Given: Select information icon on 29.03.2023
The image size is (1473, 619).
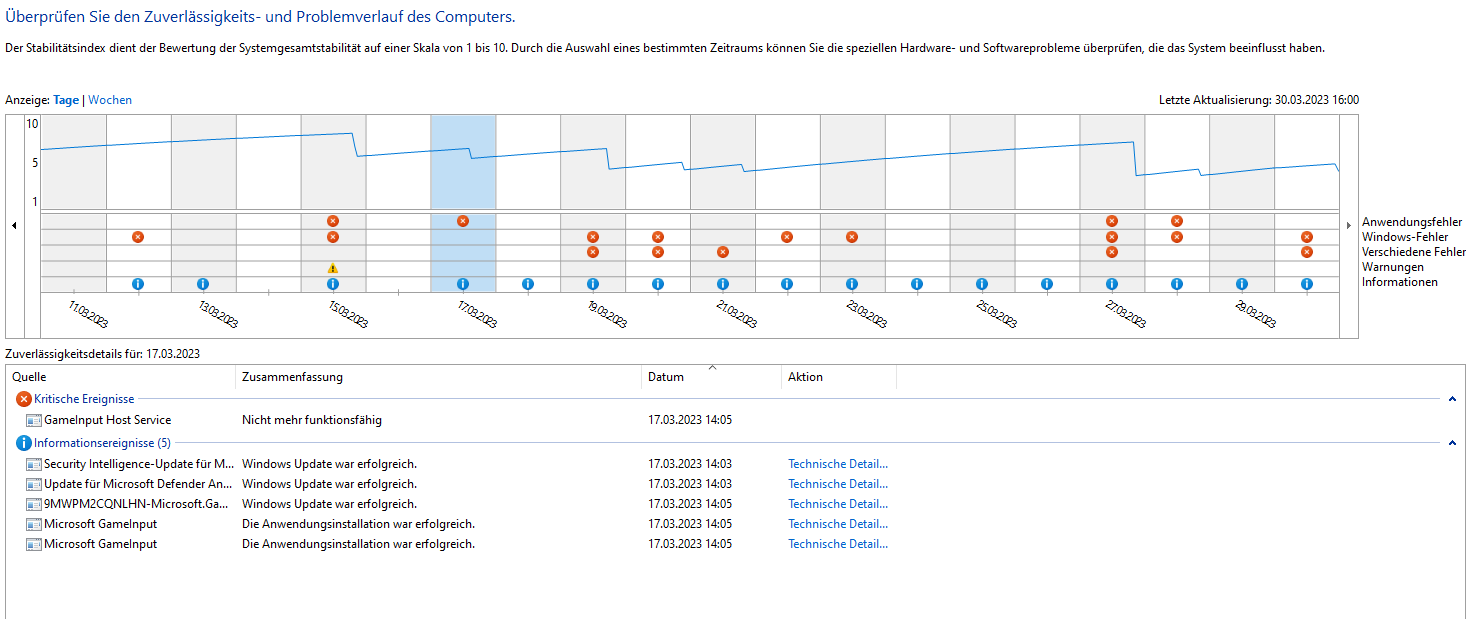Looking at the screenshot, I should tap(1242, 284).
